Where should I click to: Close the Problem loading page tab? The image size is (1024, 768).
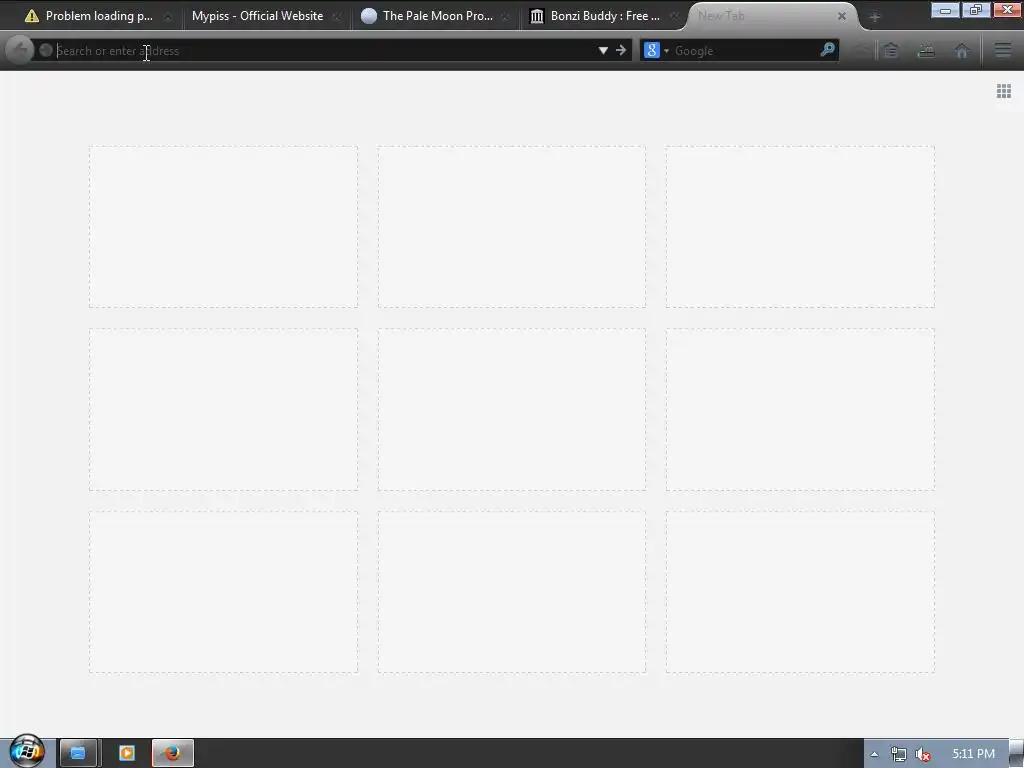coord(168,16)
